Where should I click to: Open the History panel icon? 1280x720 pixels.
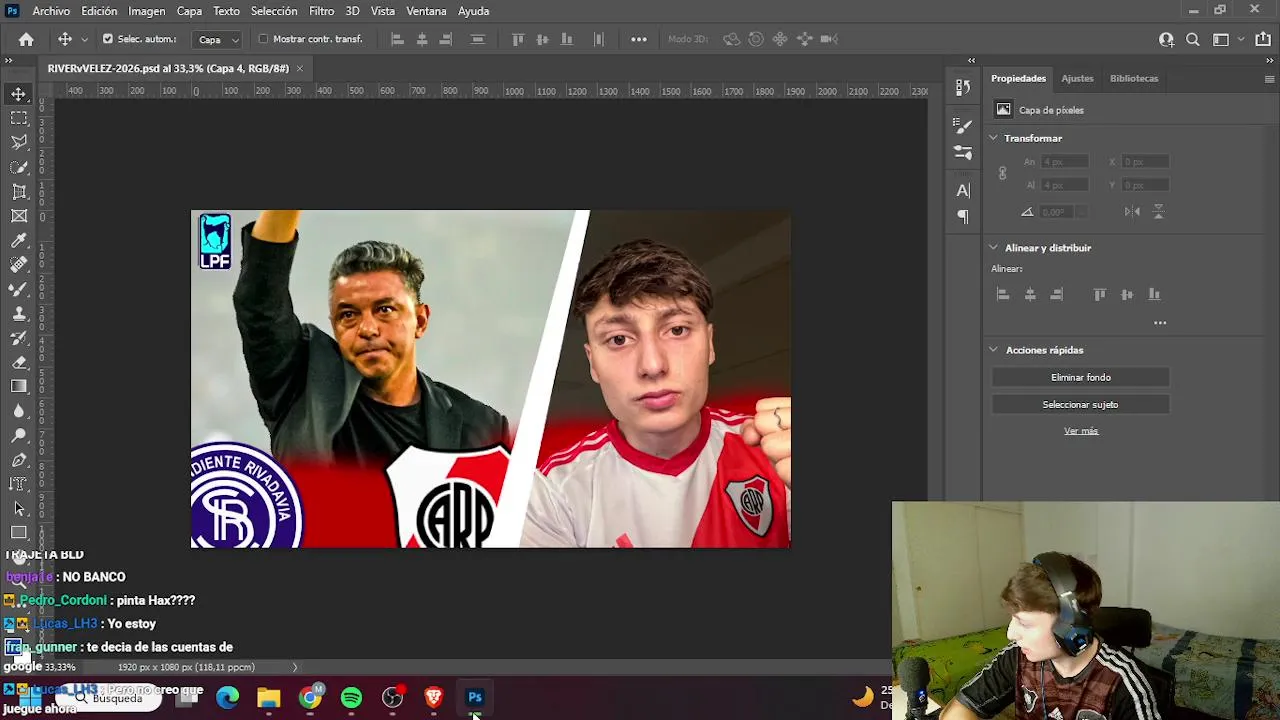(x=963, y=87)
